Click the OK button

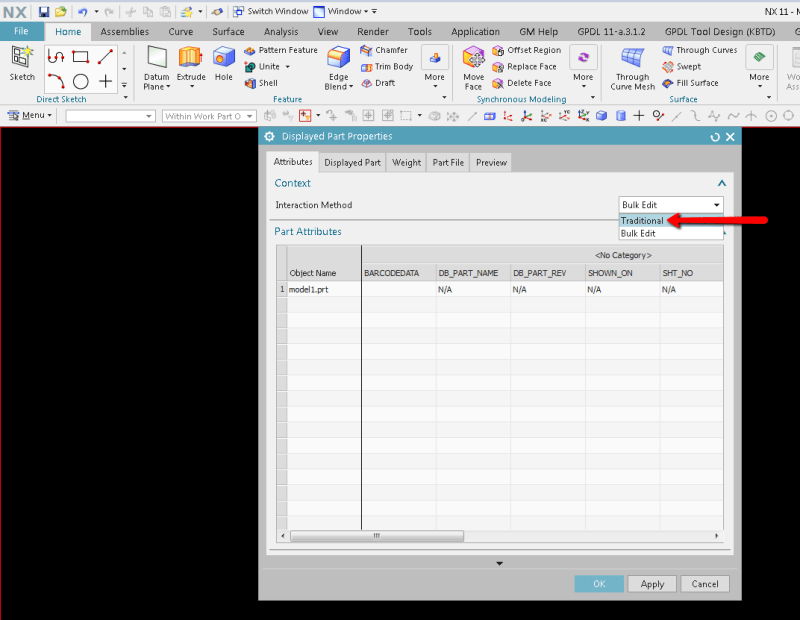click(x=599, y=584)
